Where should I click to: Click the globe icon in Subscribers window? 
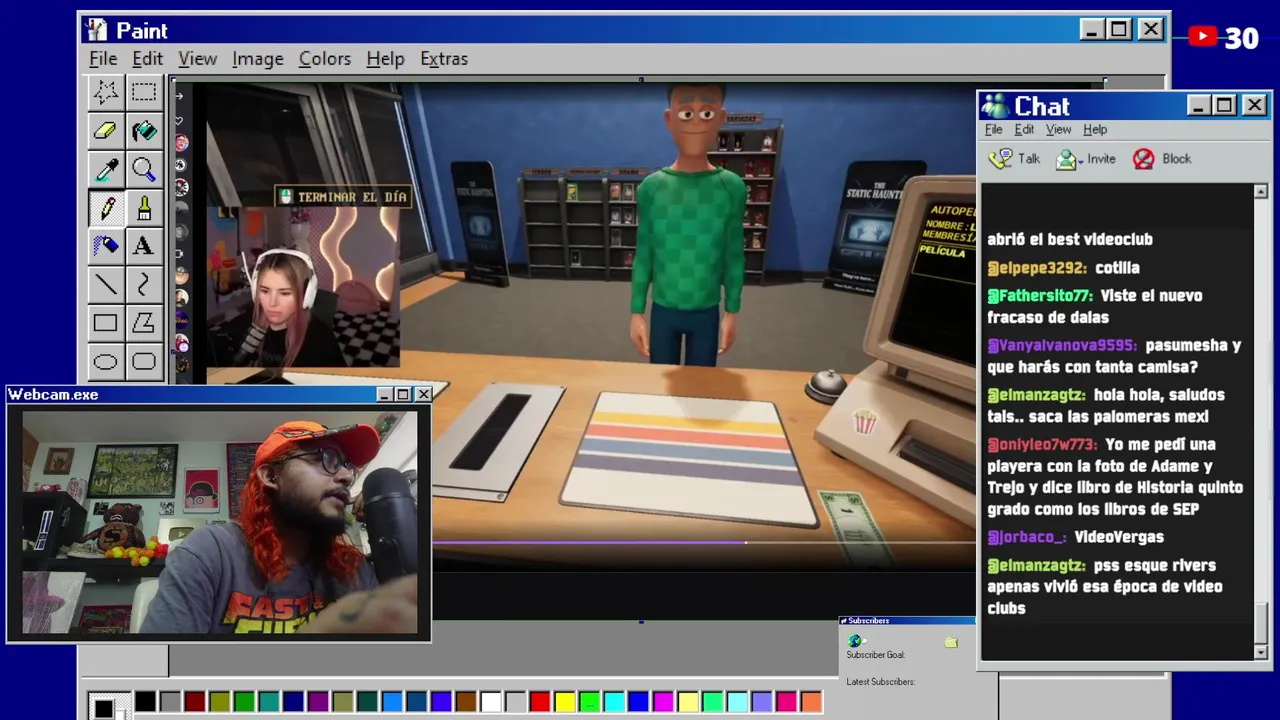[x=854, y=641]
